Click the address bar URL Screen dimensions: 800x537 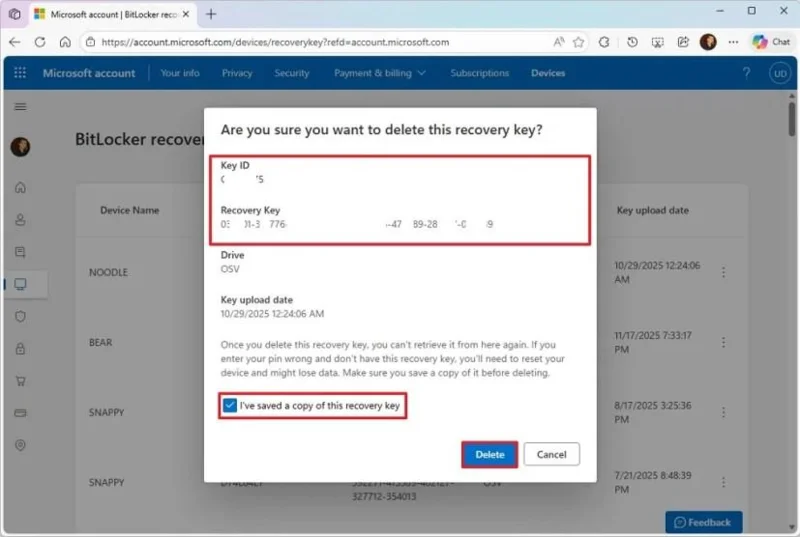[275, 42]
